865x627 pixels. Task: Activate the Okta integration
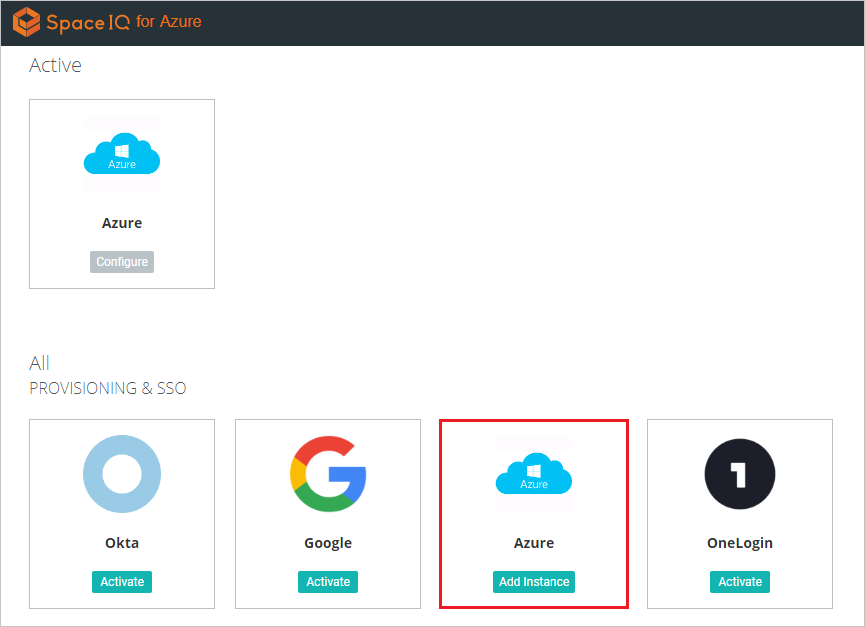(x=121, y=581)
